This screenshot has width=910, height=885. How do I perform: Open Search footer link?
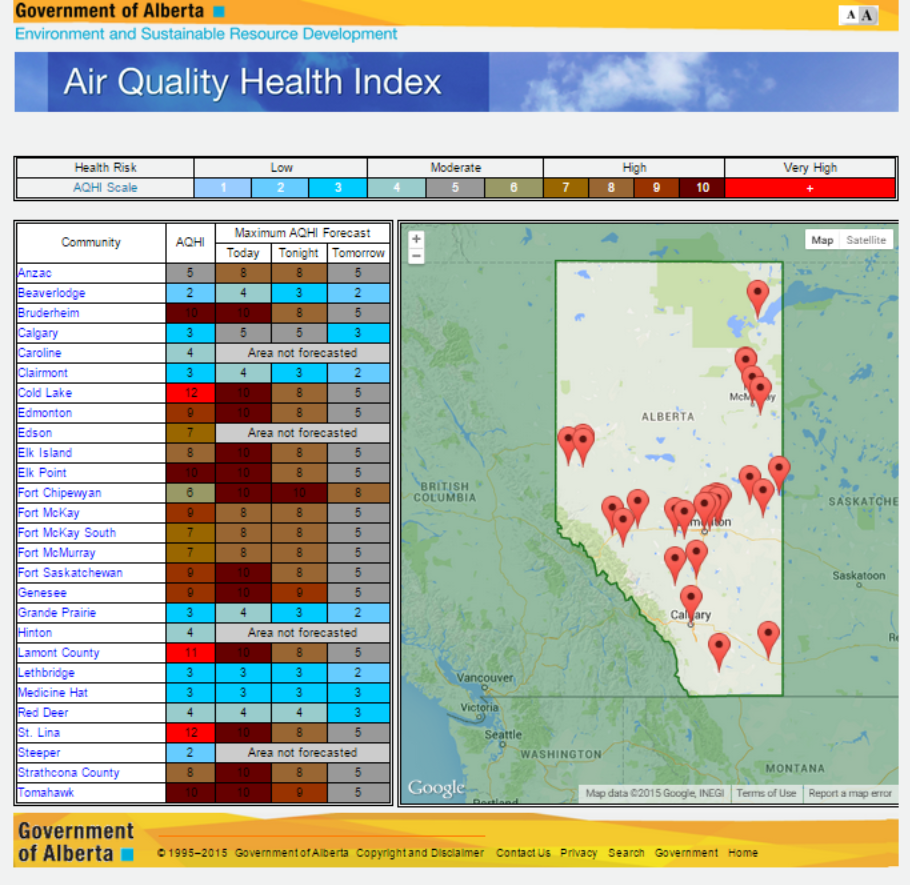626,853
